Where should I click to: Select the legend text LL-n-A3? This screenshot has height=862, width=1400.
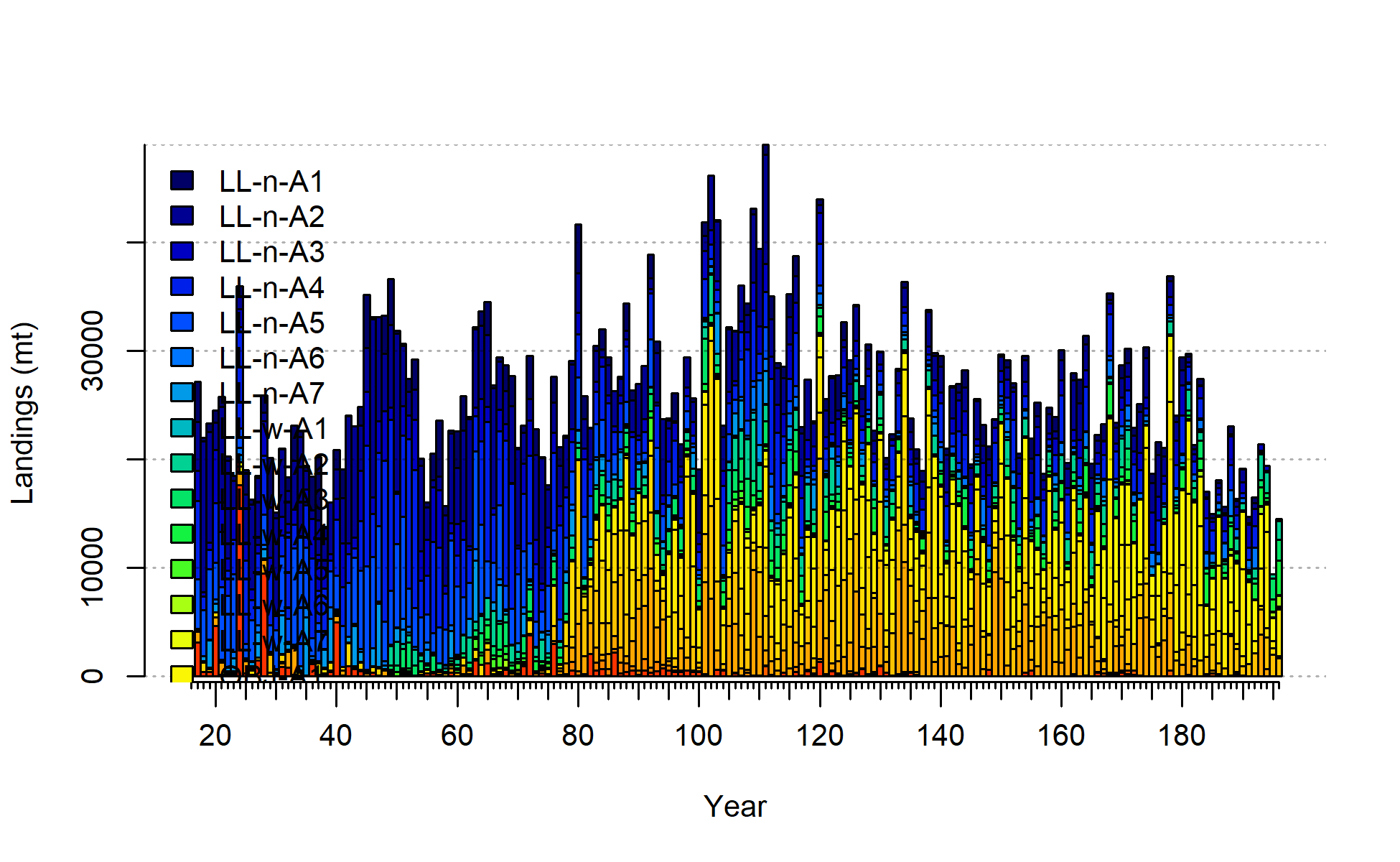[271, 252]
